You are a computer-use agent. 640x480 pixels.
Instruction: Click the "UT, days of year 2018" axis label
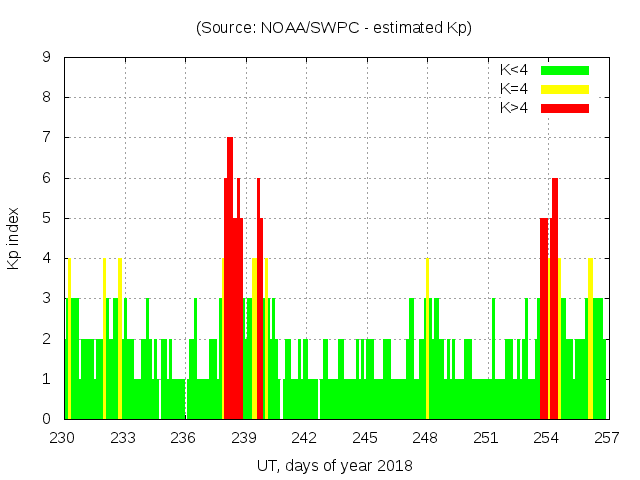(334, 465)
